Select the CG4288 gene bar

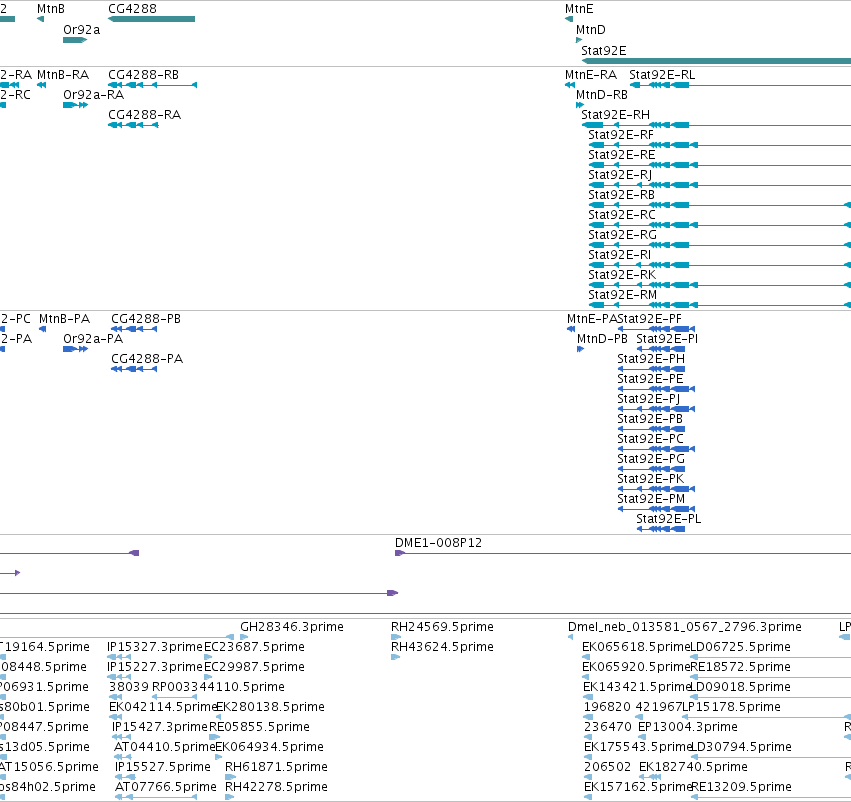[x=151, y=19]
